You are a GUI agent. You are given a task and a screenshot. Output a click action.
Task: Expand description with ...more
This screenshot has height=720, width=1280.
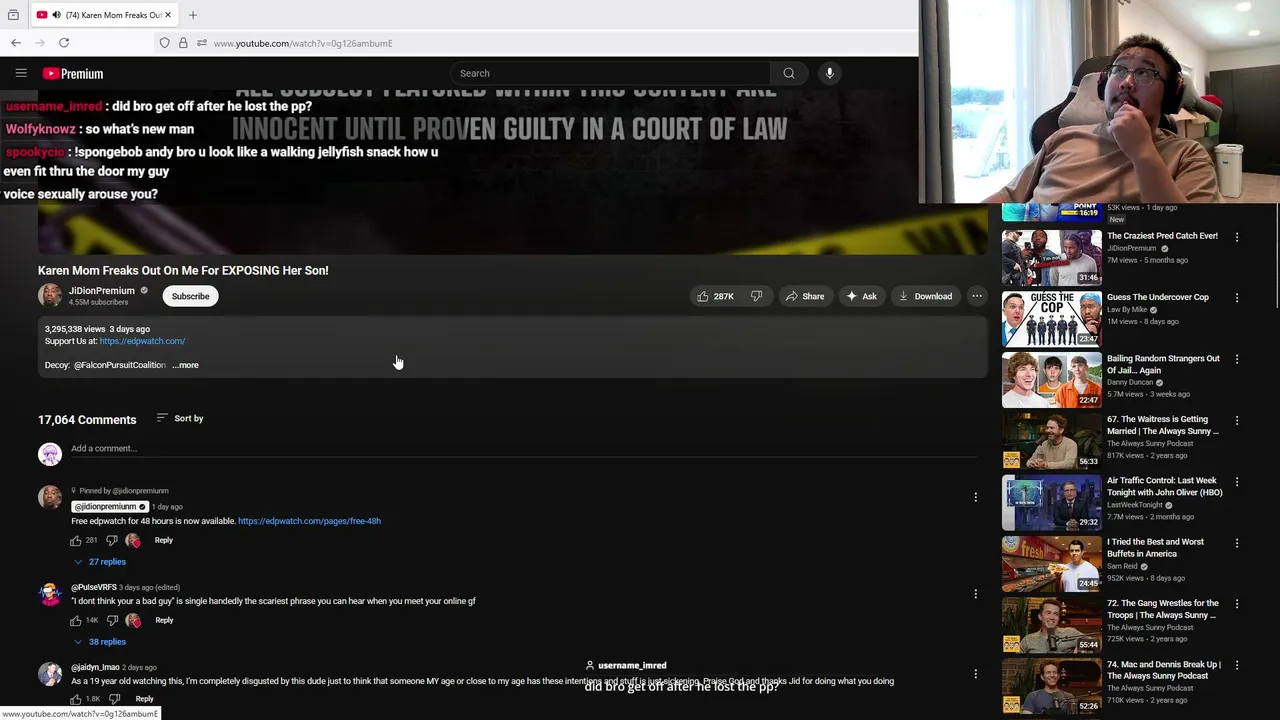[x=186, y=365]
